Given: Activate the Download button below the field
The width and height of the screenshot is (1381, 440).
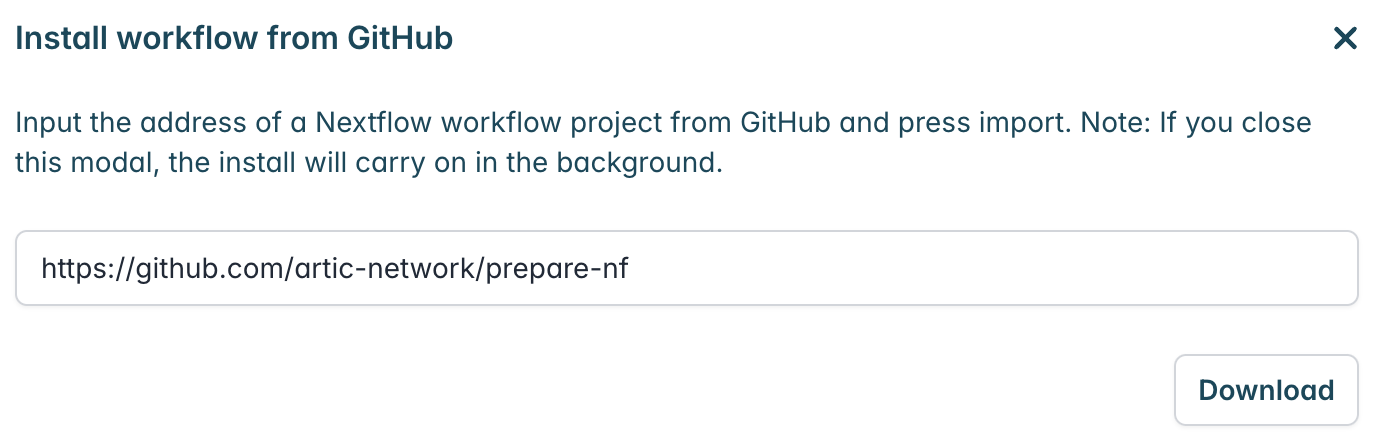Looking at the screenshot, I should coord(1266,390).
